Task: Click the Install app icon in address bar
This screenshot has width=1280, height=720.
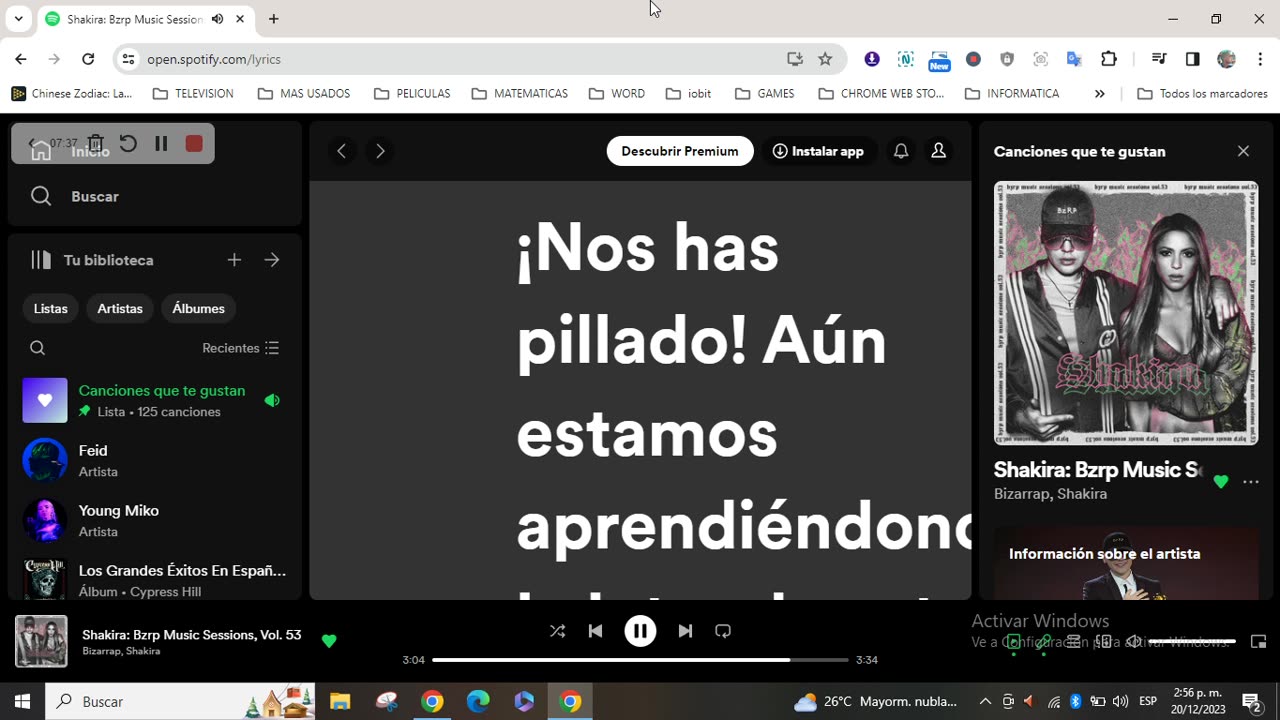Action: (x=795, y=59)
